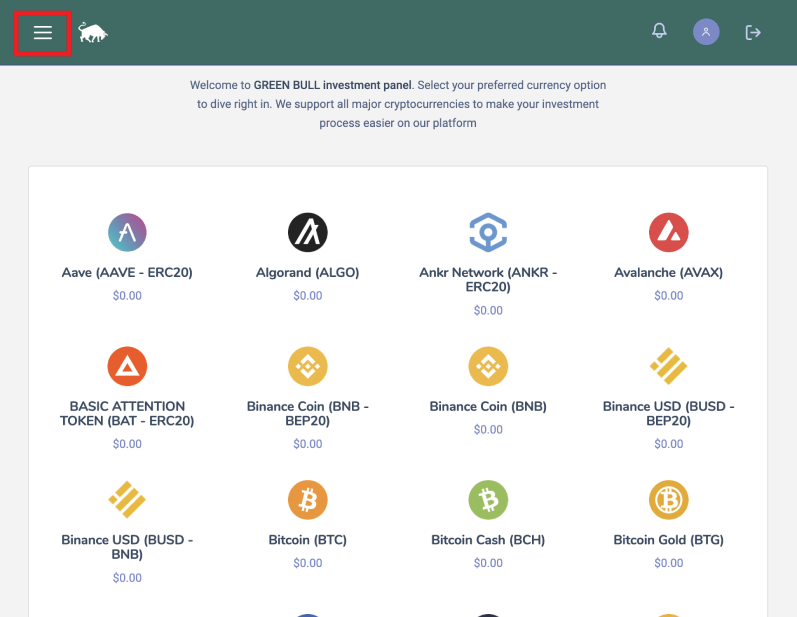This screenshot has height=617, width=797.
Task: Open the Binance USD (BUSD - BNB) label
Action: (x=127, y=547)
